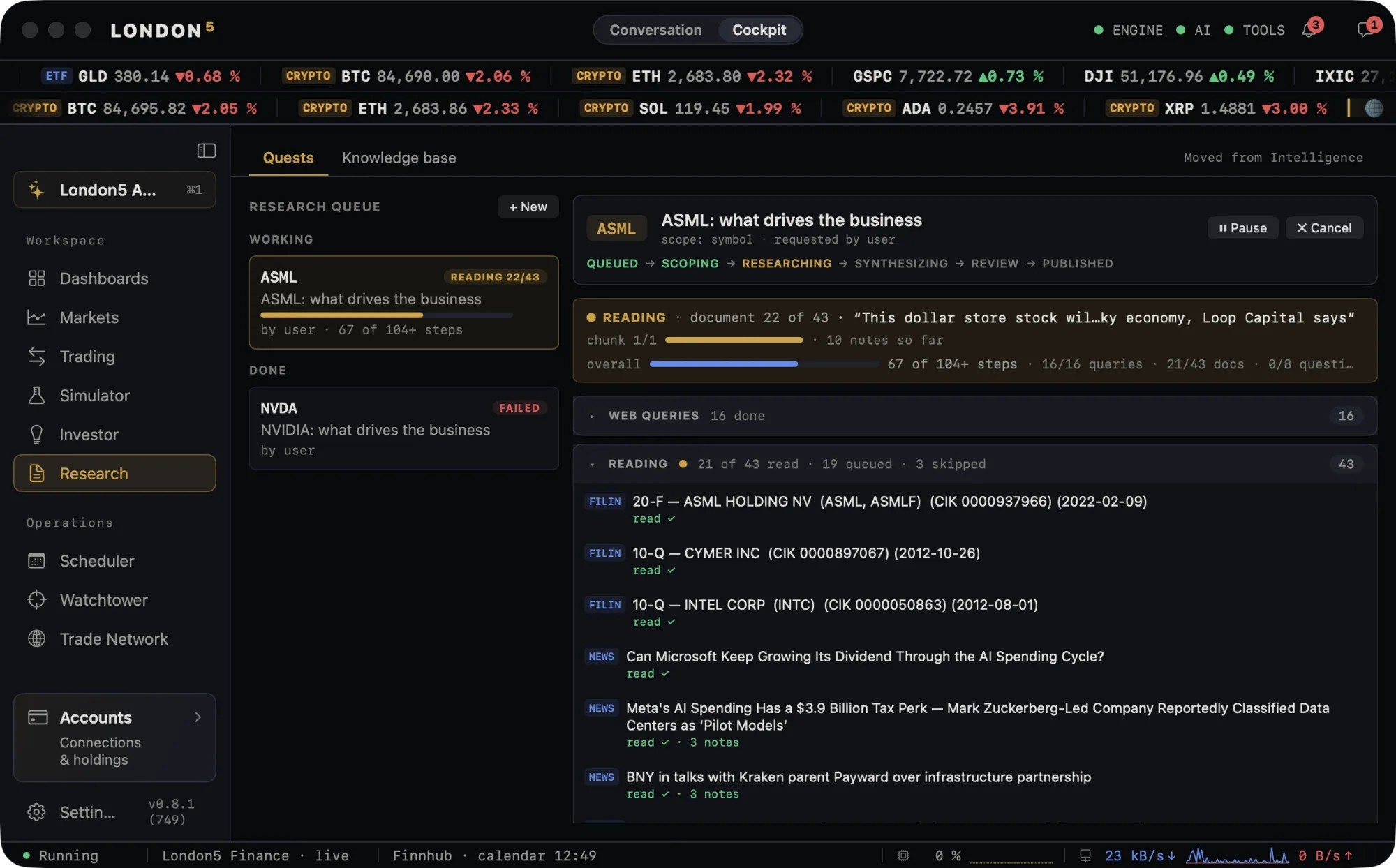
Task: Click the globe icon at ticker end
Action: pos(1374,108)
